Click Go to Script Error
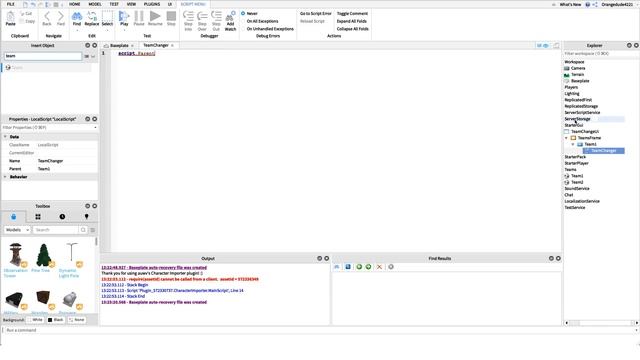This screenshot has height=360, width=640. [x=316, y=13]
